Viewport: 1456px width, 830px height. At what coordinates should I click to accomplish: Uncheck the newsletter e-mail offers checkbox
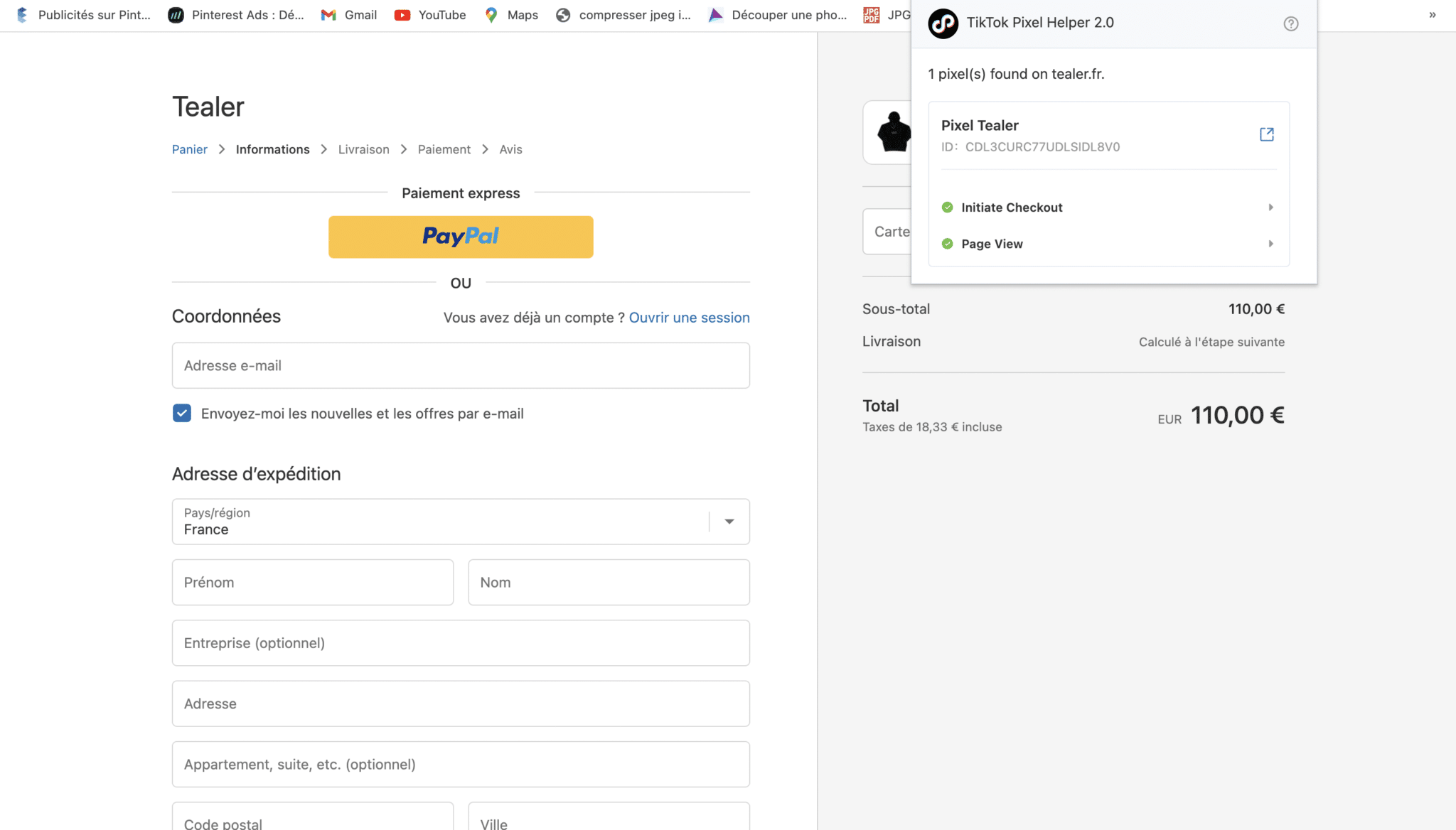point(182,414)
